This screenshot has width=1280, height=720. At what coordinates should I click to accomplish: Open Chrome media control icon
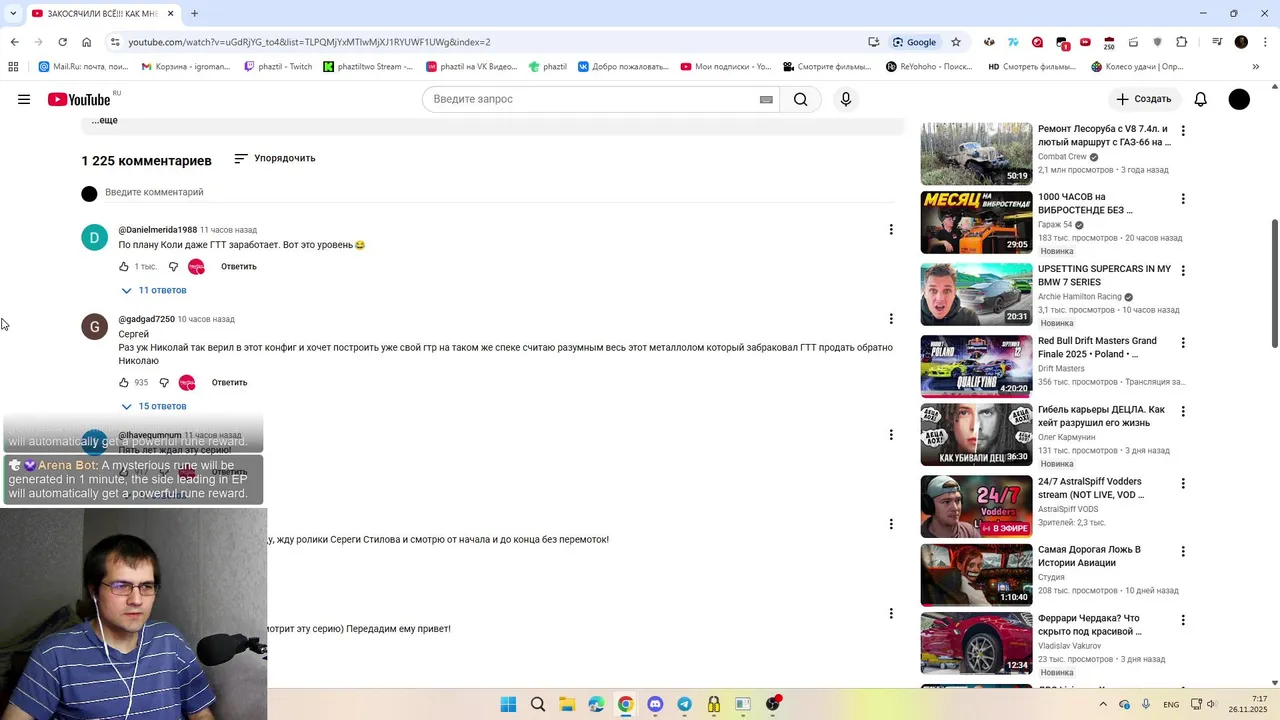pyautogui.click(x=1217, y=42)
